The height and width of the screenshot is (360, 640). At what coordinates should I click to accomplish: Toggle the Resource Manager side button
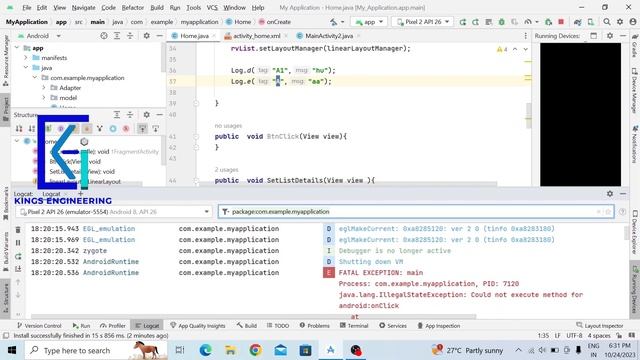5,60
